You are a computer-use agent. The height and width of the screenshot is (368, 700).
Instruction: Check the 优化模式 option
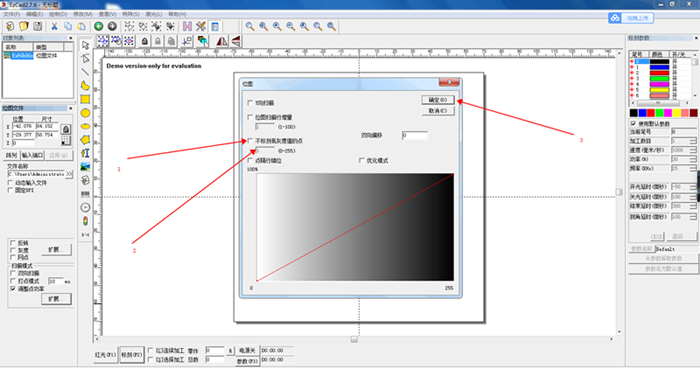362,160
